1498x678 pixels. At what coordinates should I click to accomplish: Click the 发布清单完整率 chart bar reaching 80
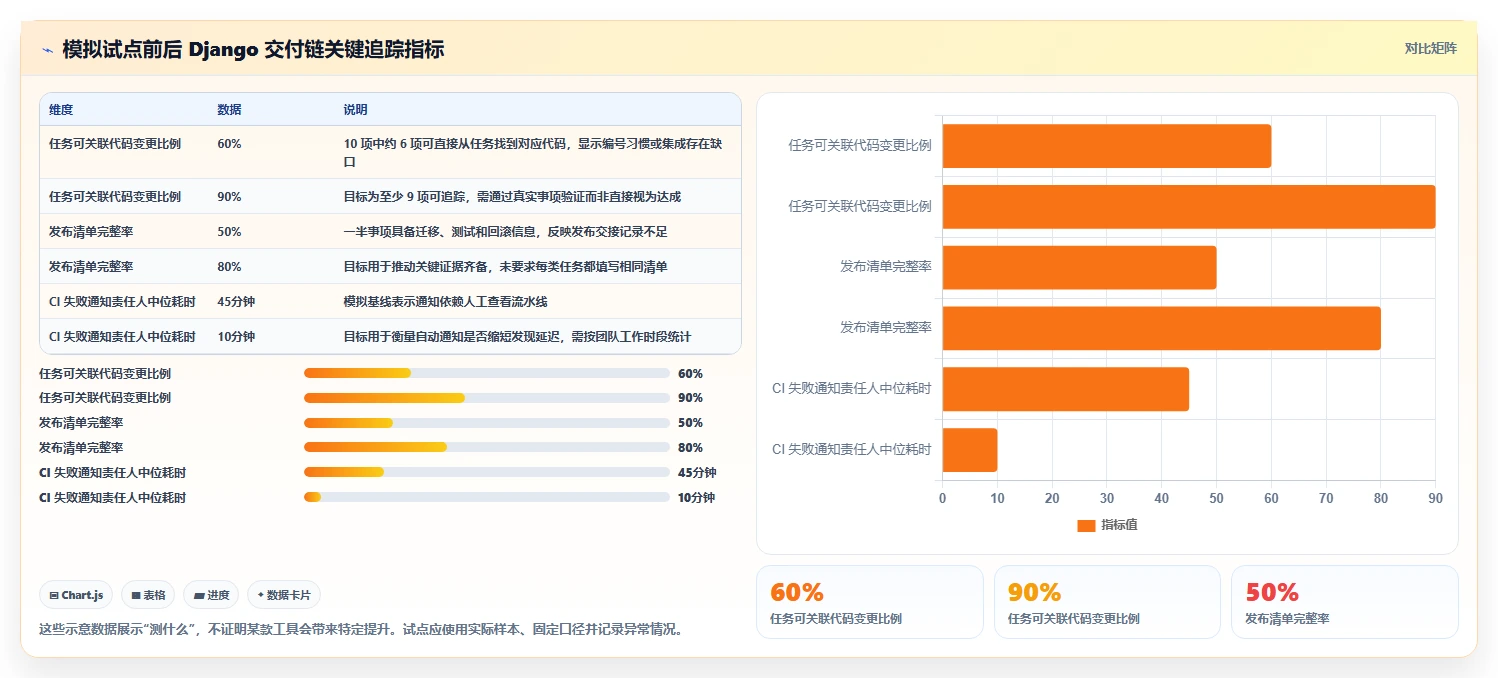click(1161, 328)
